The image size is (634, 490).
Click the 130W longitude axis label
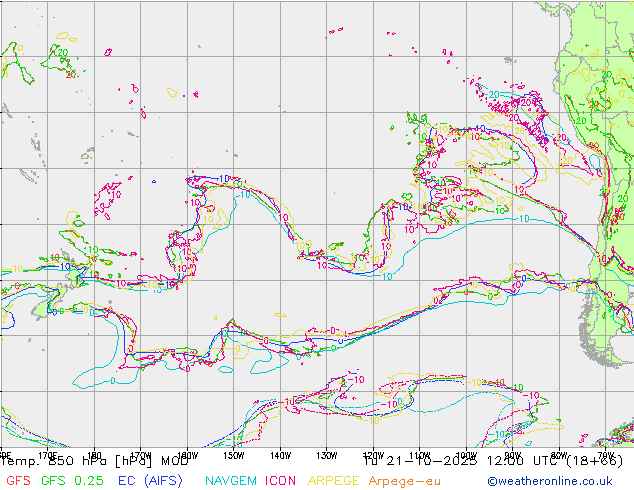tap(327, 456)
